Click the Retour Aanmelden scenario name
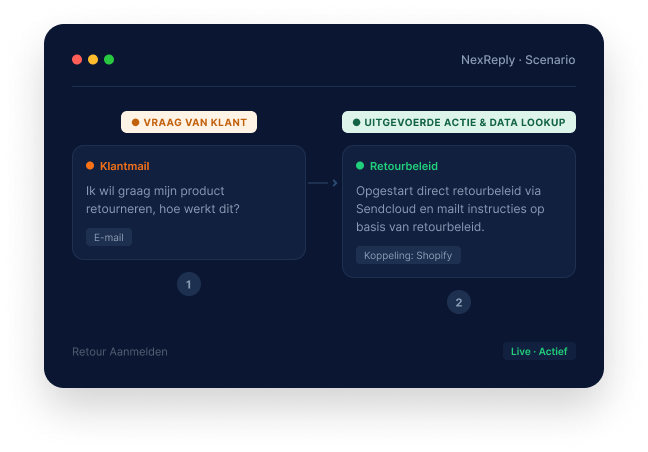648x452 pixels. pos(120,352)
